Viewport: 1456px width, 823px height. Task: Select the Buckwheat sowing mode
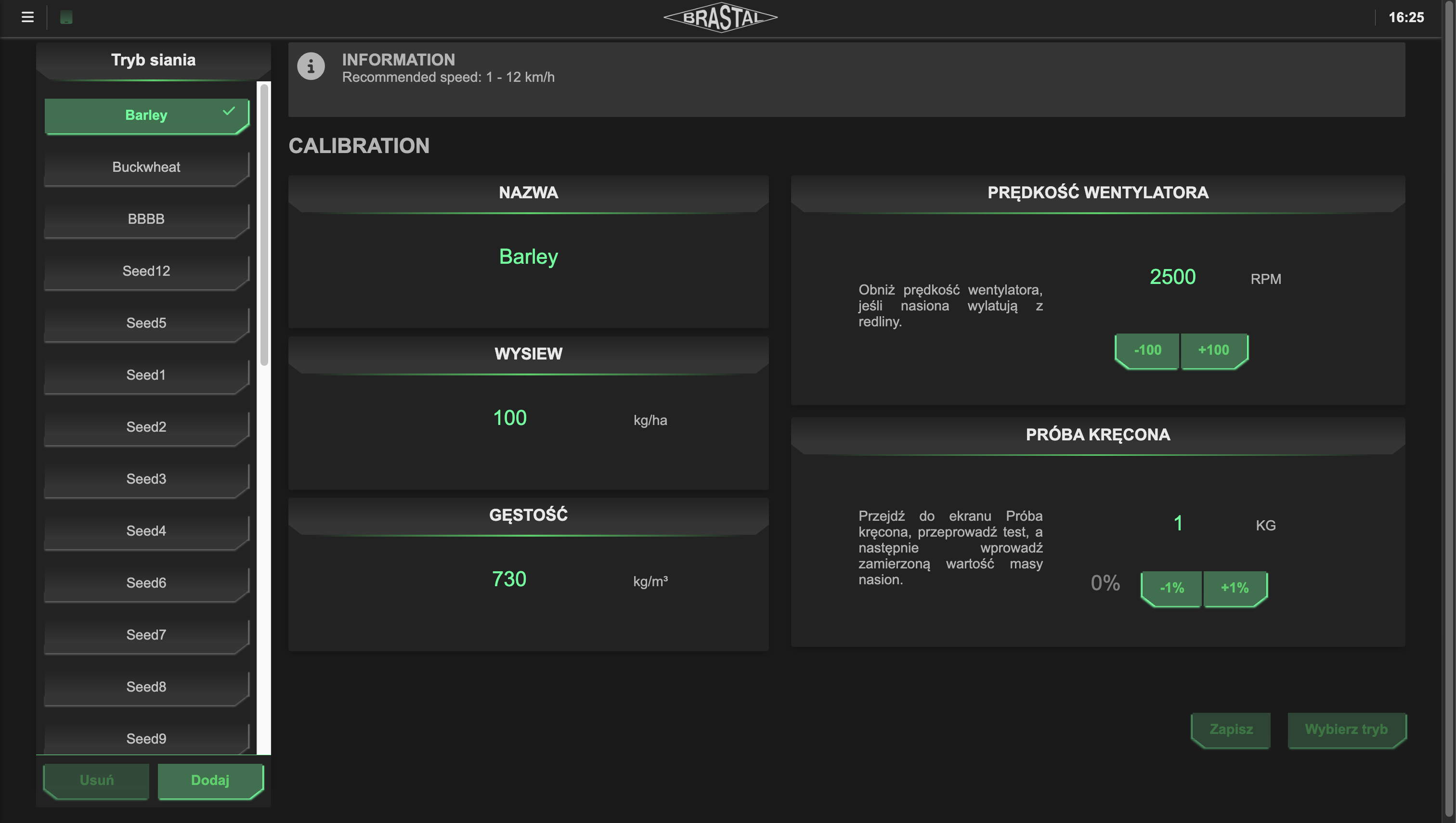[146, 167]
